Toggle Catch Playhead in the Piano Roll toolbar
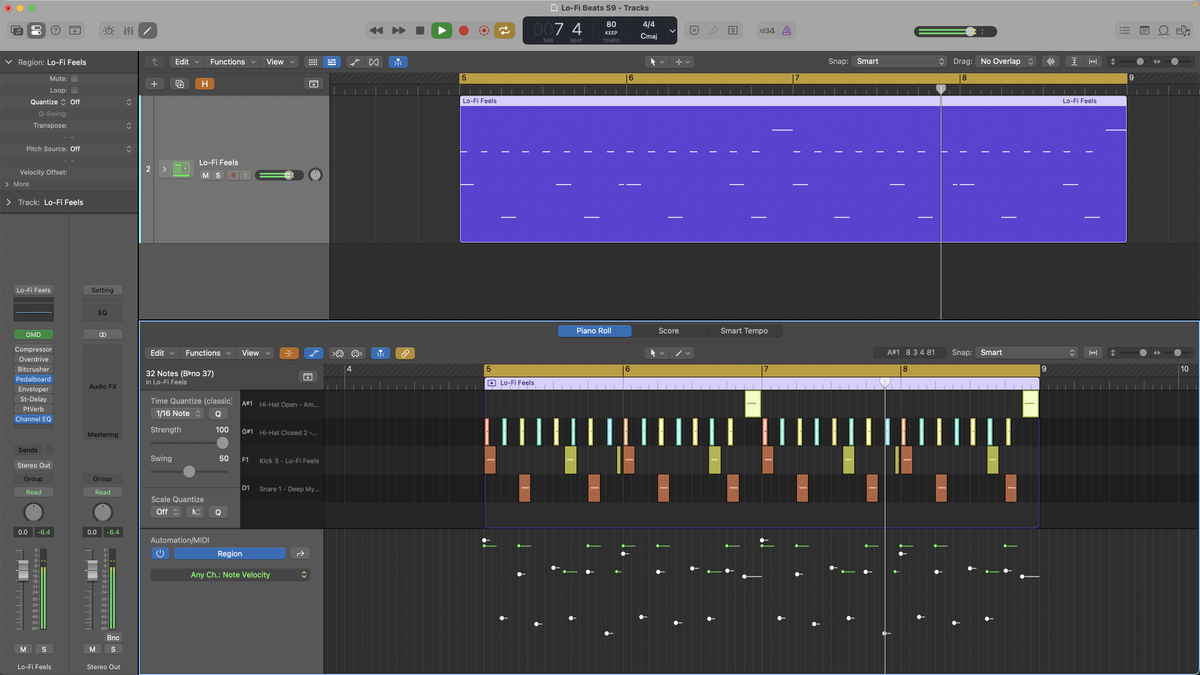The image size is (1200, 675). (381, 353)
